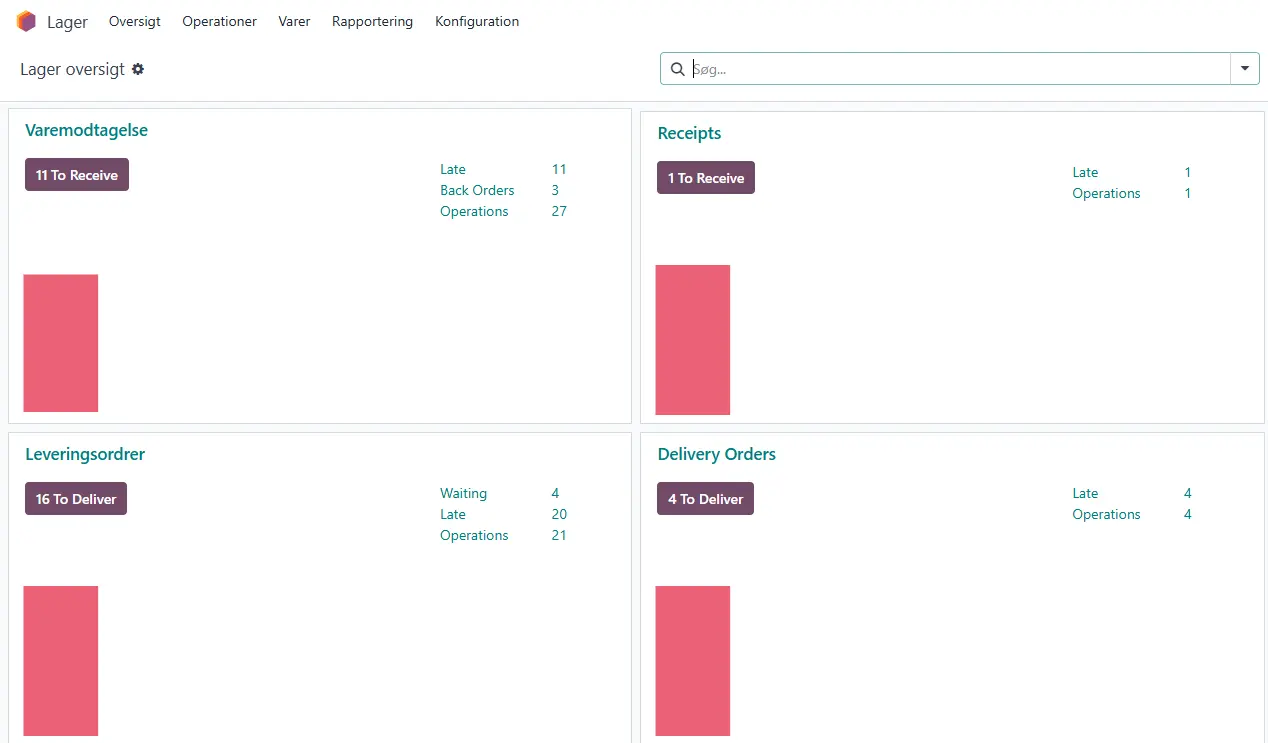Click Late link in Varemodtagelse card
The height and width of the screenshot is (743, 1268).
[x=453, y=169]
